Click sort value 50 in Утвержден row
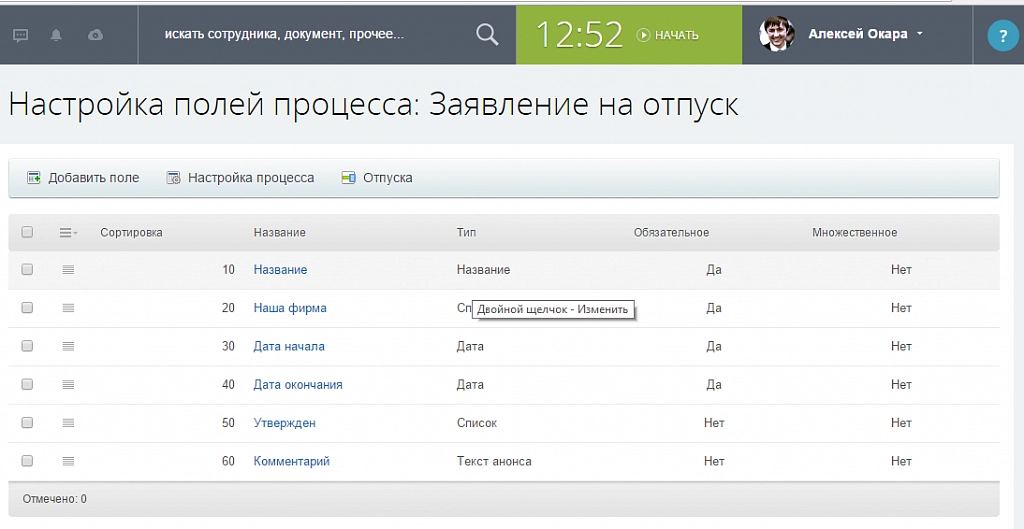 tap(228, 423)
